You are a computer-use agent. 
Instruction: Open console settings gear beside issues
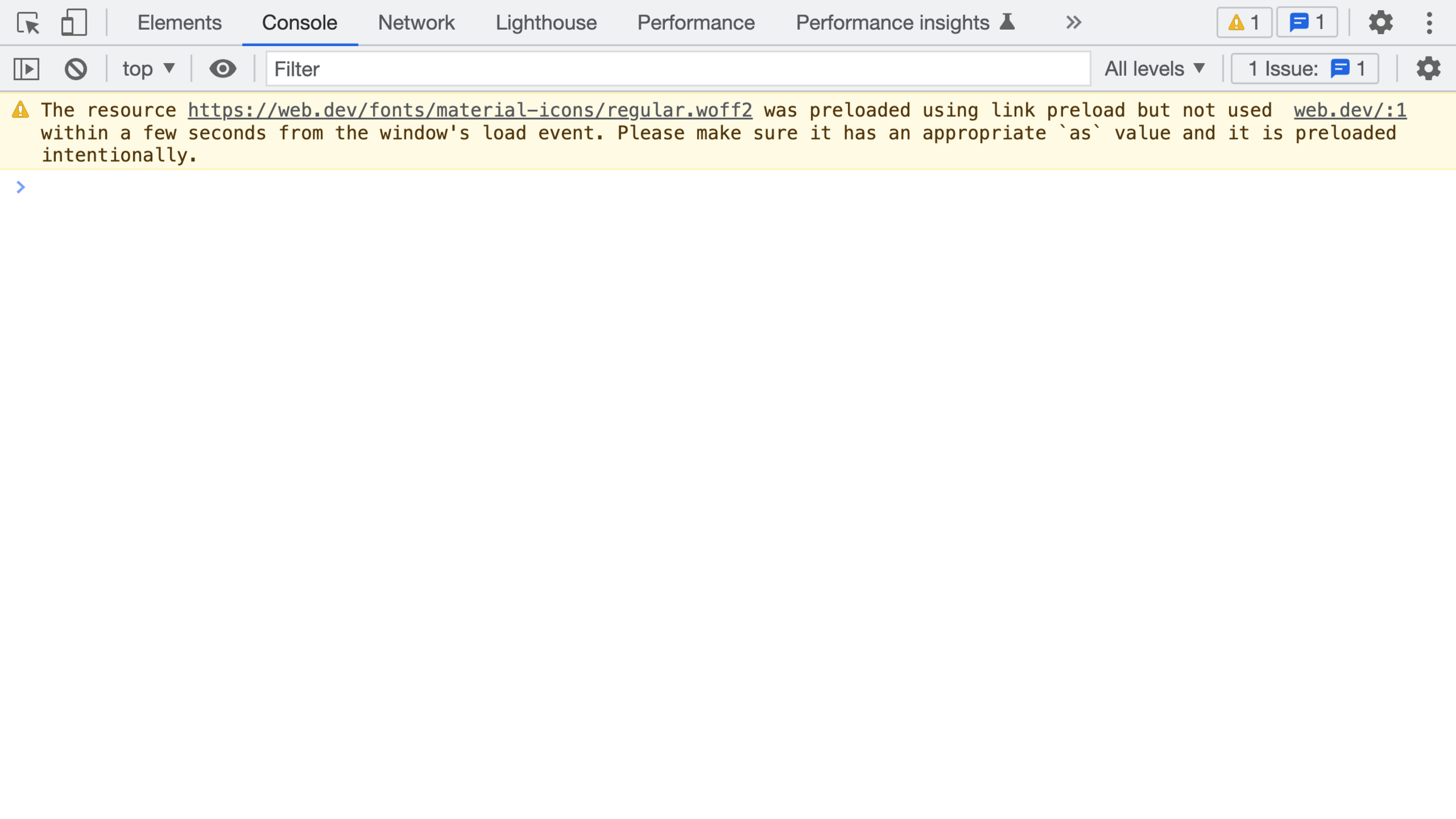point(1428,69)
